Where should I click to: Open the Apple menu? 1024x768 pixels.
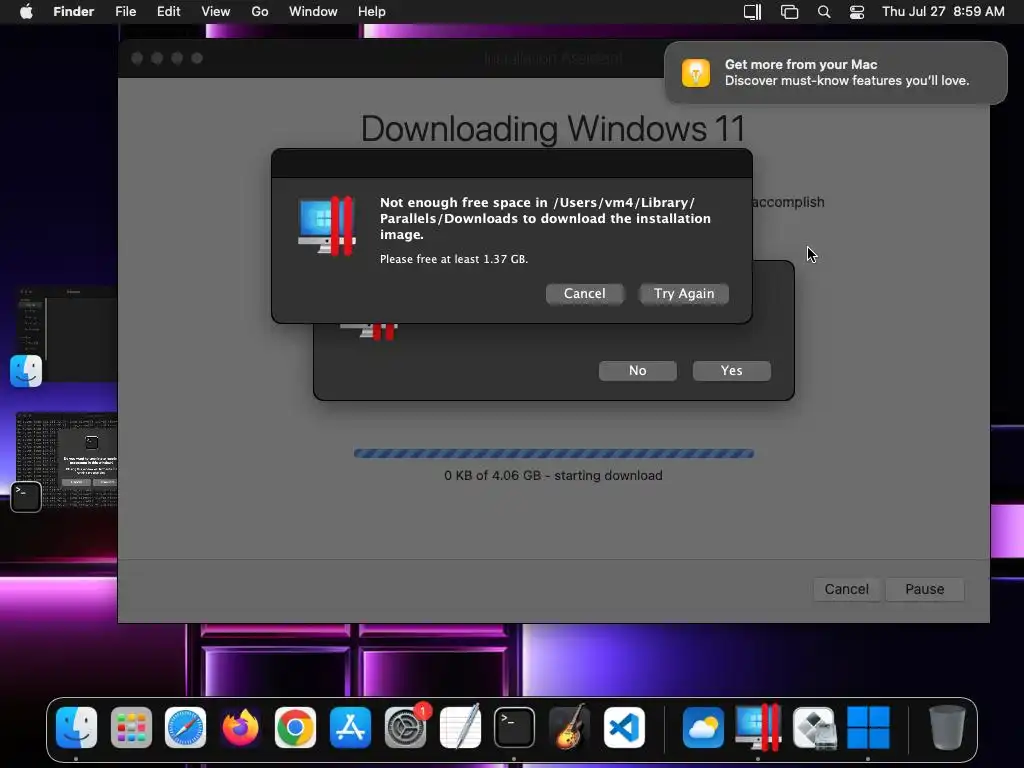click(26, 11)
